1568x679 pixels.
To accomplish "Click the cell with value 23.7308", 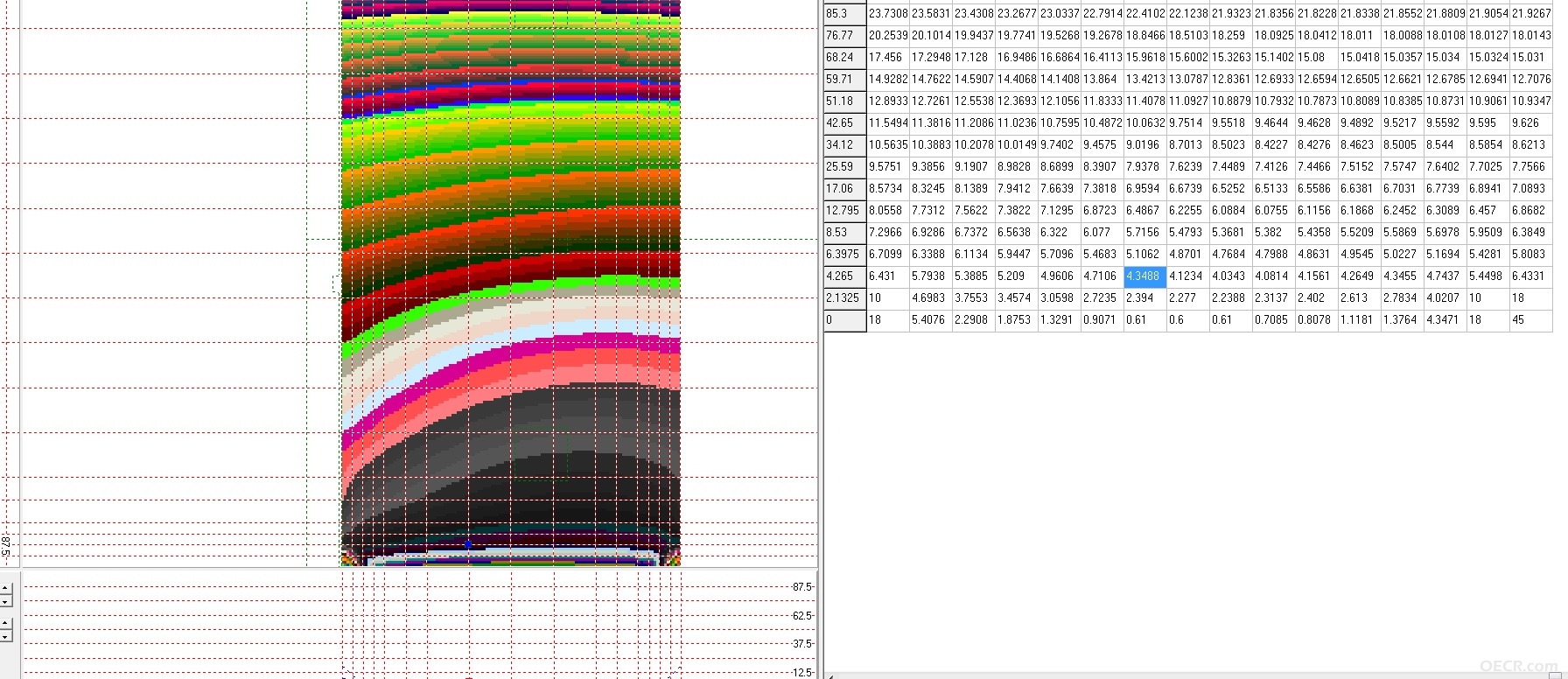I will (888, 14).
